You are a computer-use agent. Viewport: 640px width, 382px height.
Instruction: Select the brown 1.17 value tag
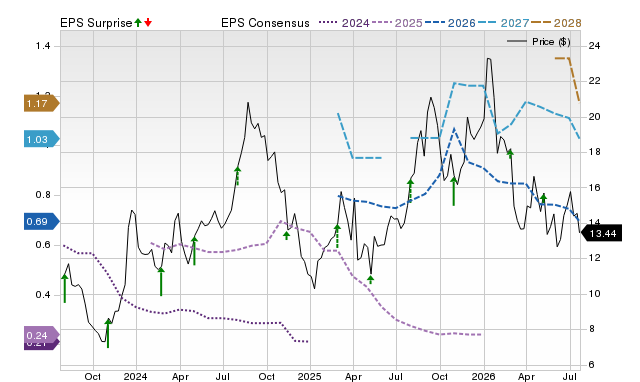(x=41, y=104)
